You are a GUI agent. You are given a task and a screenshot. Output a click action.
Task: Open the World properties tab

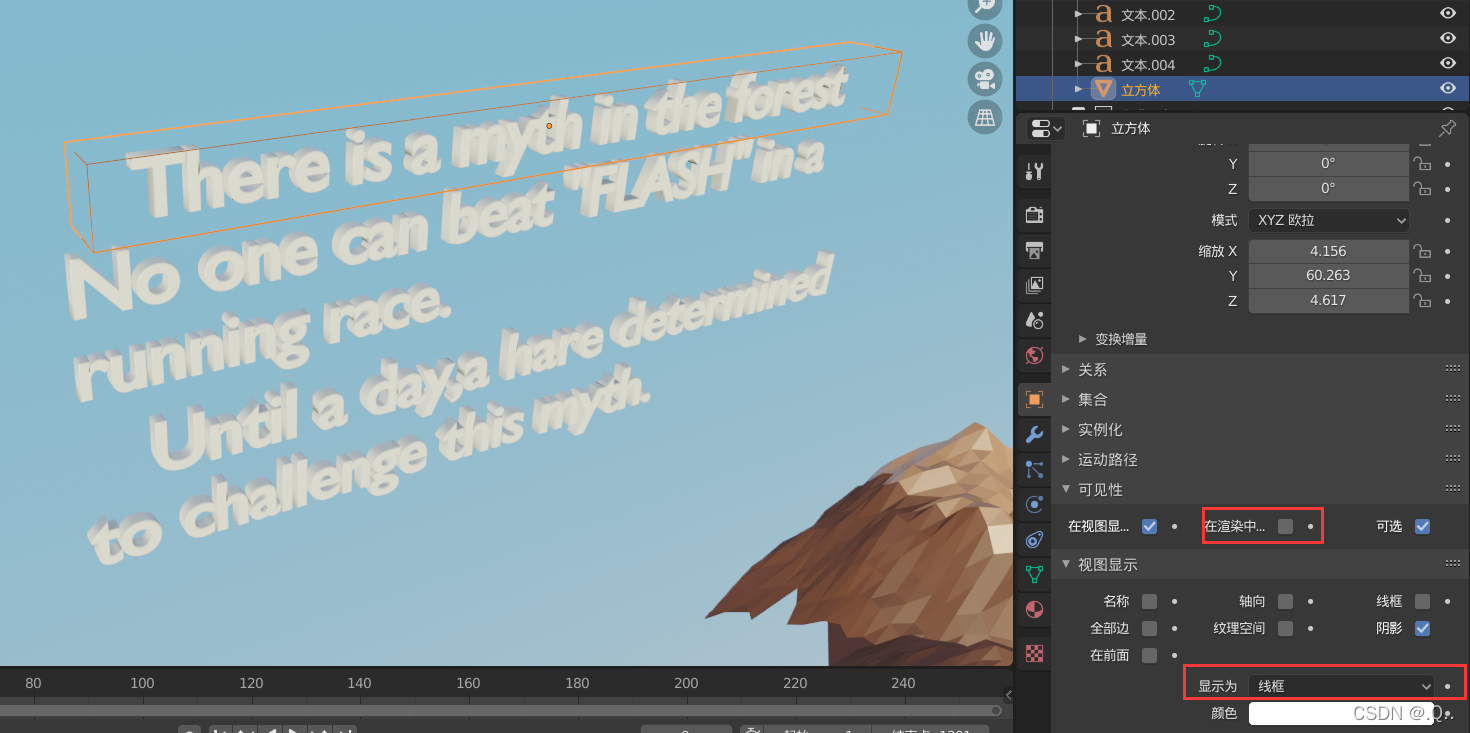tap(1034, 355)
